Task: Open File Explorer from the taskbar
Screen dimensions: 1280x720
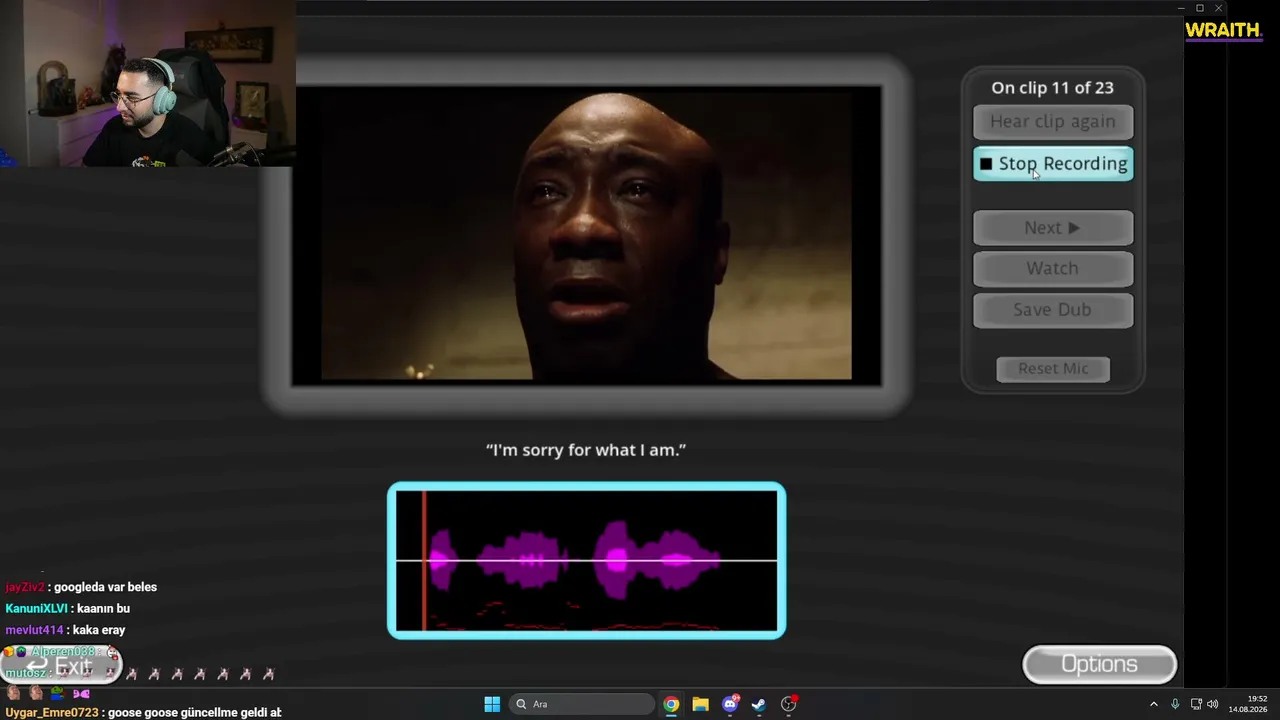Action: click(700, 704)
